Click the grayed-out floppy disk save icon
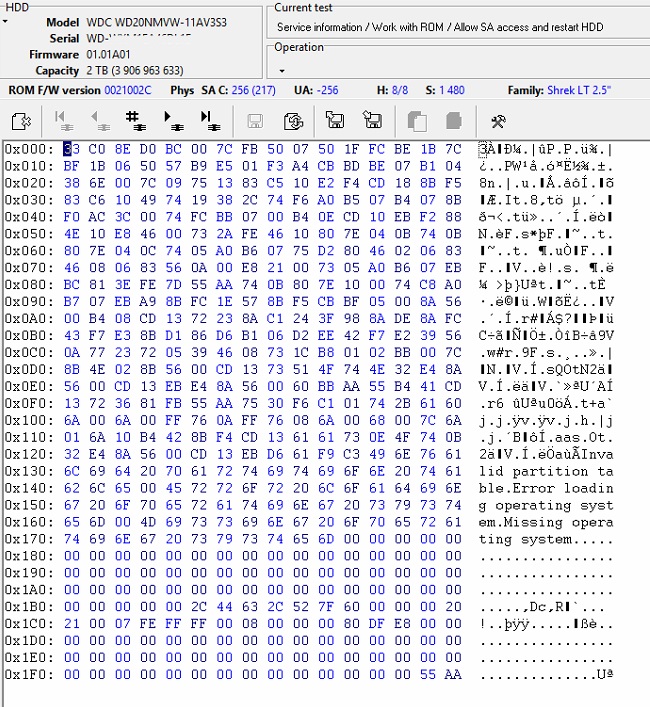 [255, 121]
